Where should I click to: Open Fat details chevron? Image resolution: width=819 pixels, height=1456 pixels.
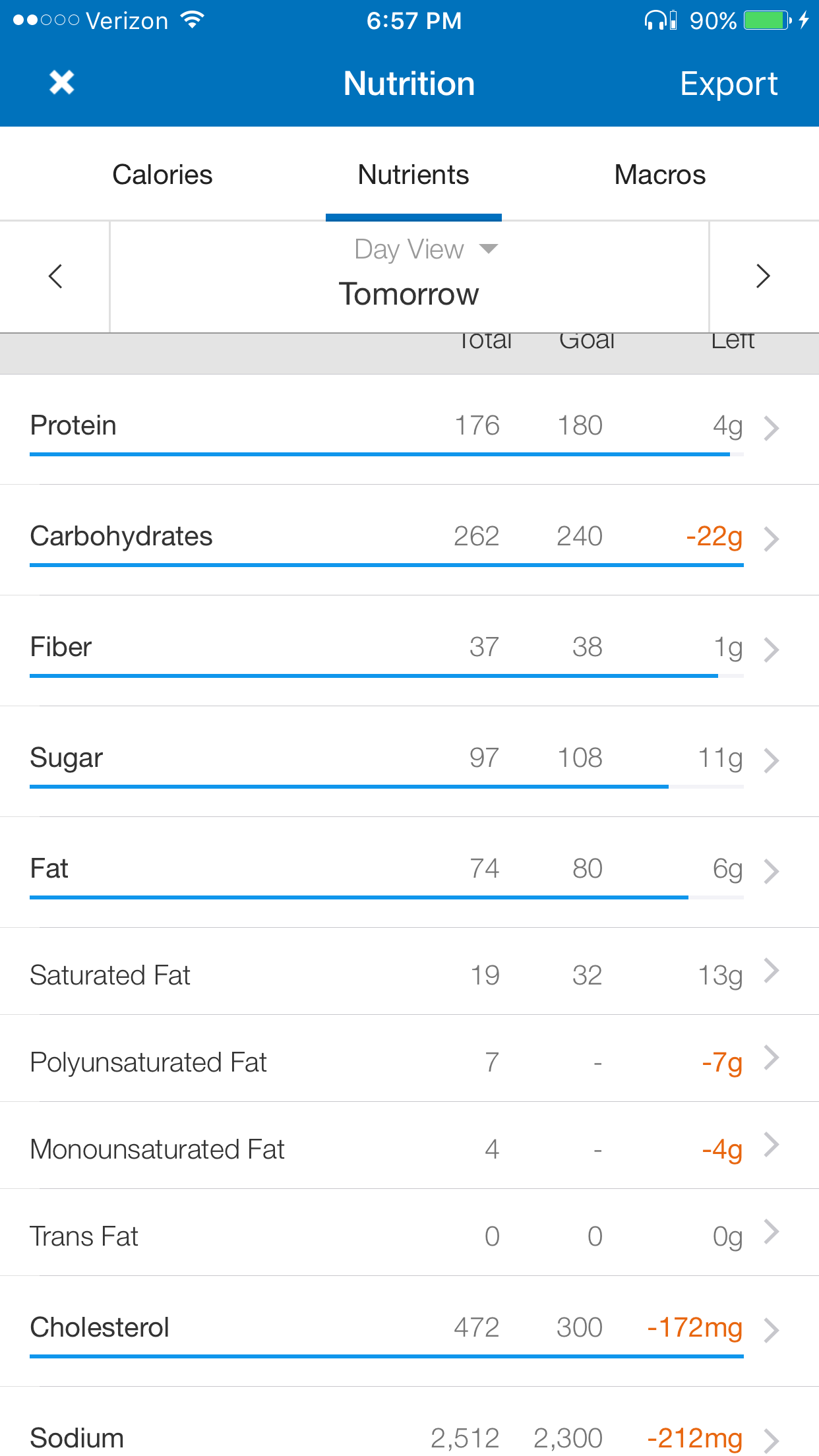[771, 871]
